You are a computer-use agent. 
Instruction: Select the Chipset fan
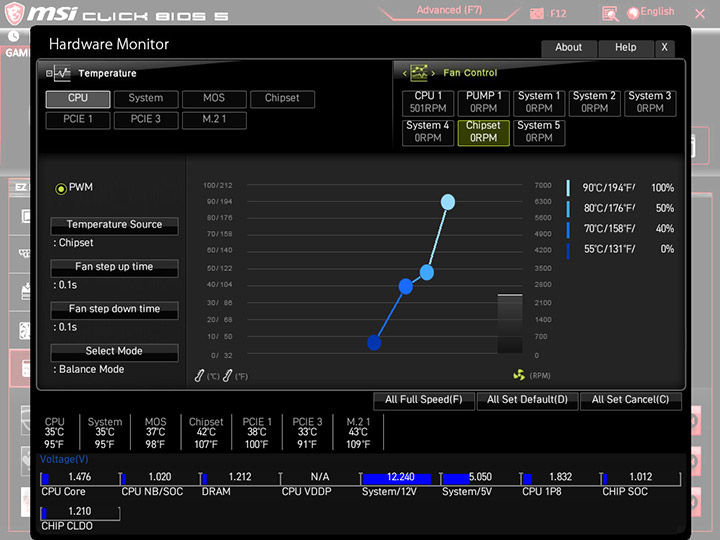[x=484, y=132]
